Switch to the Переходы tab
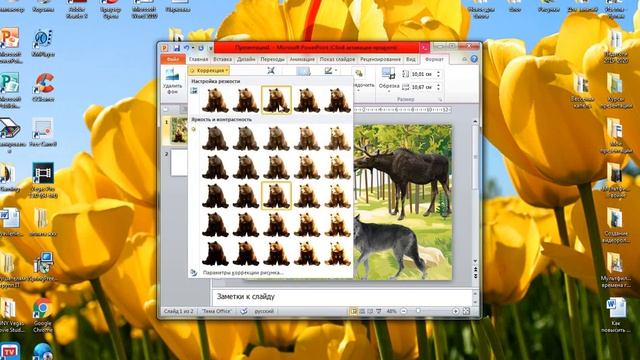This screenshot has height=360, width=640. [272, 60]
